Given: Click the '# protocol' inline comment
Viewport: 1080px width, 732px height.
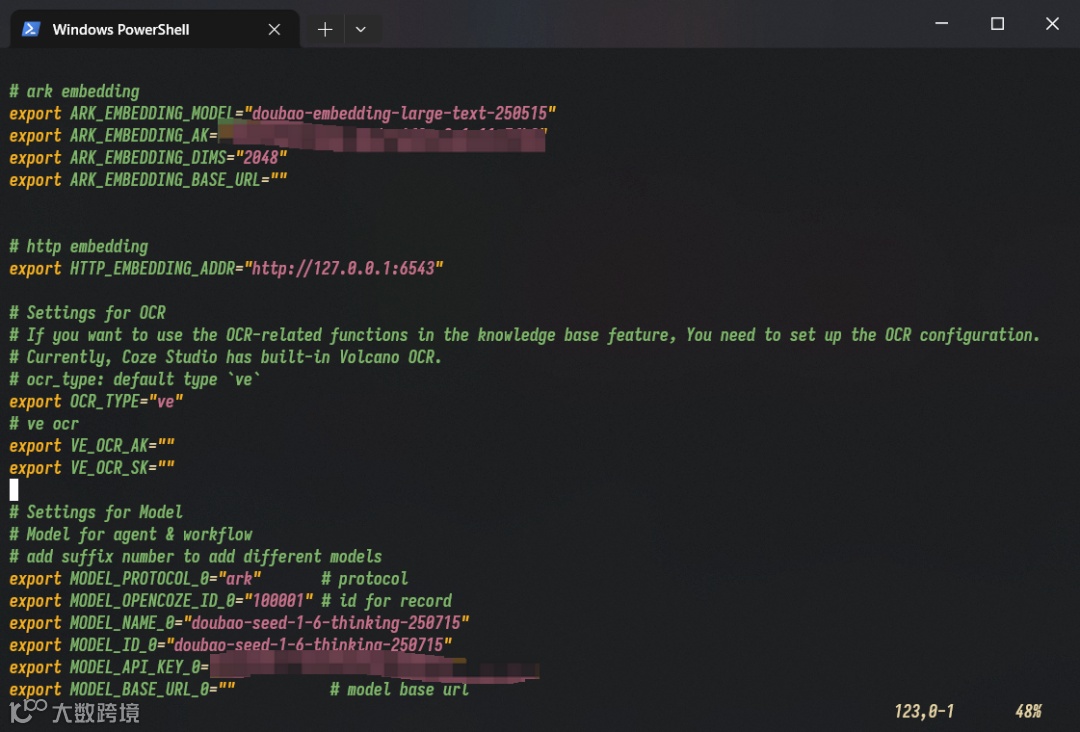Looking at the screenshot, I should click(x=365, y=578).
